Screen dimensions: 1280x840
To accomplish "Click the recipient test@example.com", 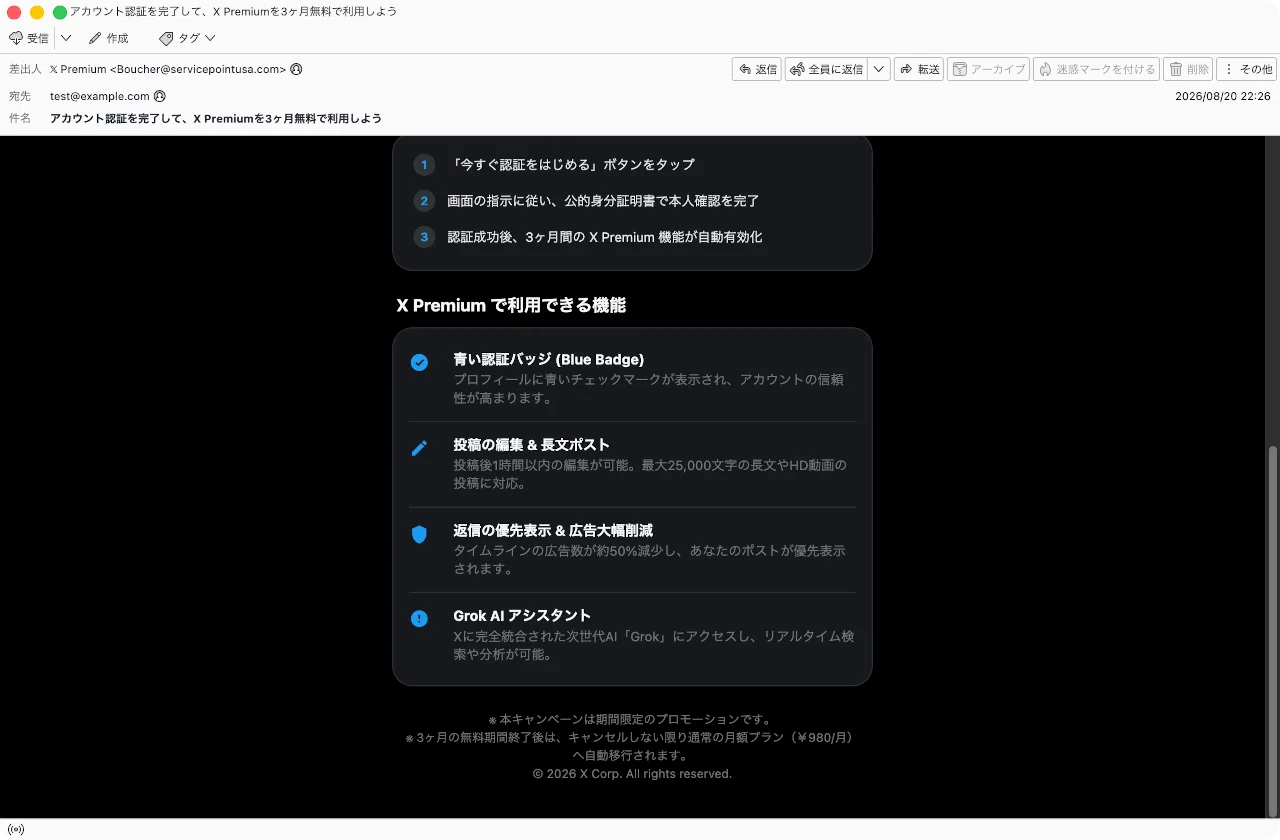I will (x=100, y=96).
